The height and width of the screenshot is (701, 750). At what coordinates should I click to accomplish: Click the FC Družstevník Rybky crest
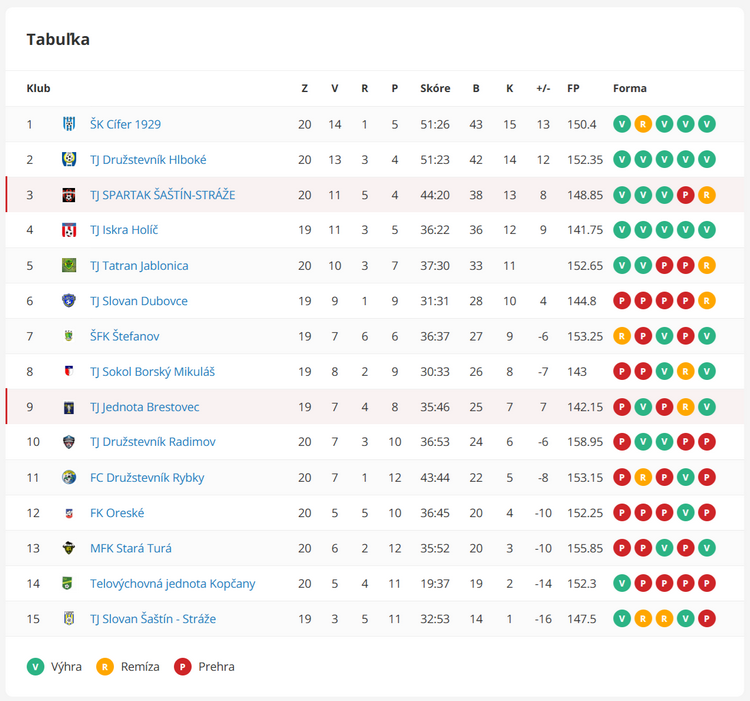pyautogui.click(x=69, y=477)
